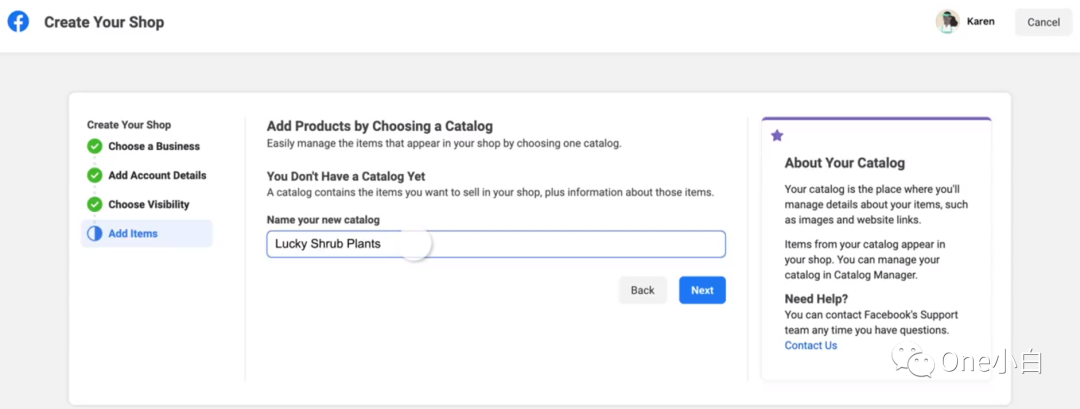Go to the Choose a Business step

154,147
